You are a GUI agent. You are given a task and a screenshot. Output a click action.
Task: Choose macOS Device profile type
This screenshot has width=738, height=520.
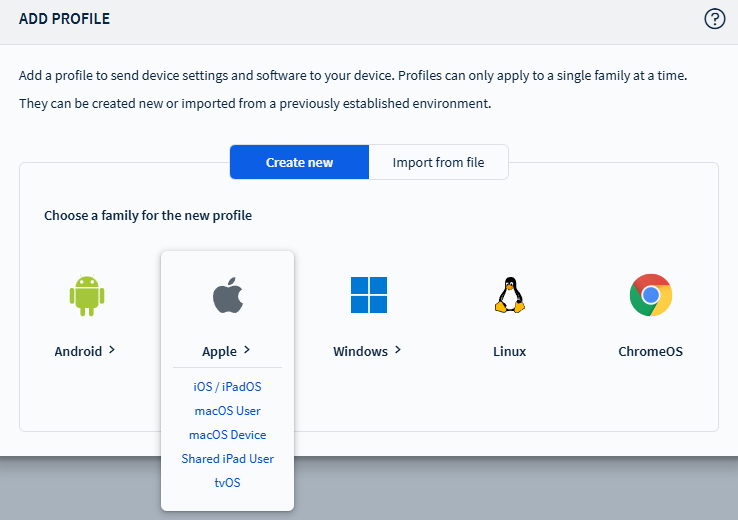pyautogui.click(x=227, y=435)
